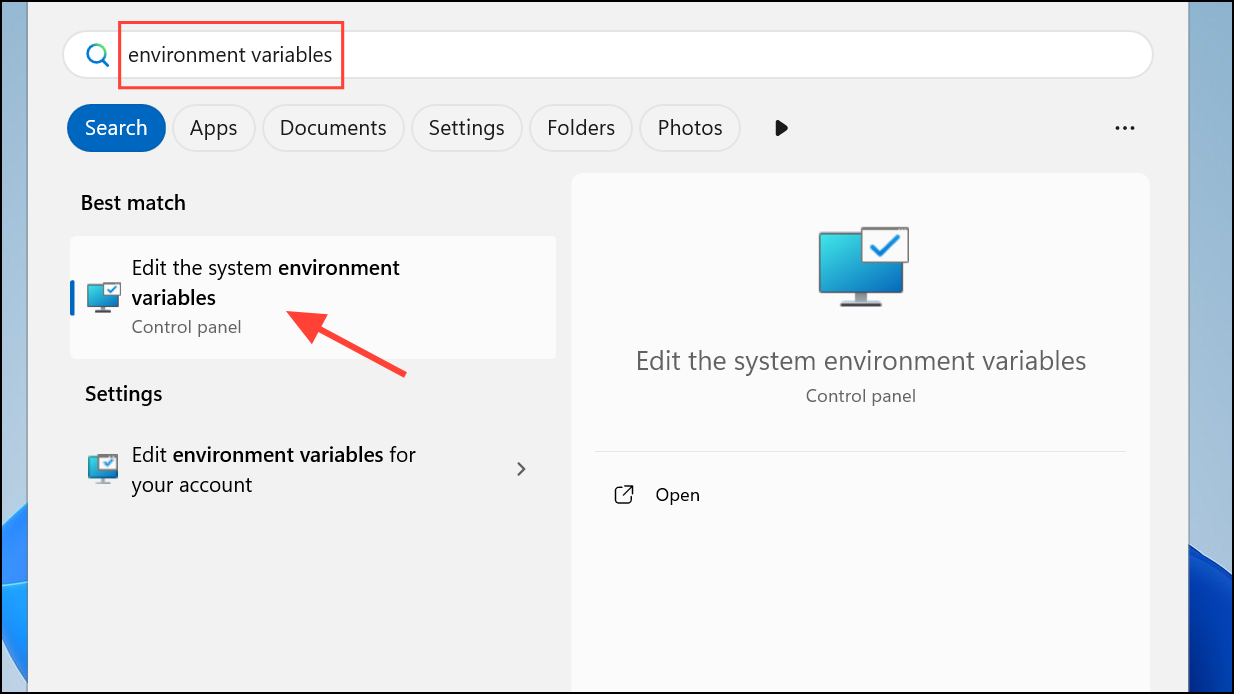Switch to the Apps filter tab

pyautogui.click(x=213, y=127)
